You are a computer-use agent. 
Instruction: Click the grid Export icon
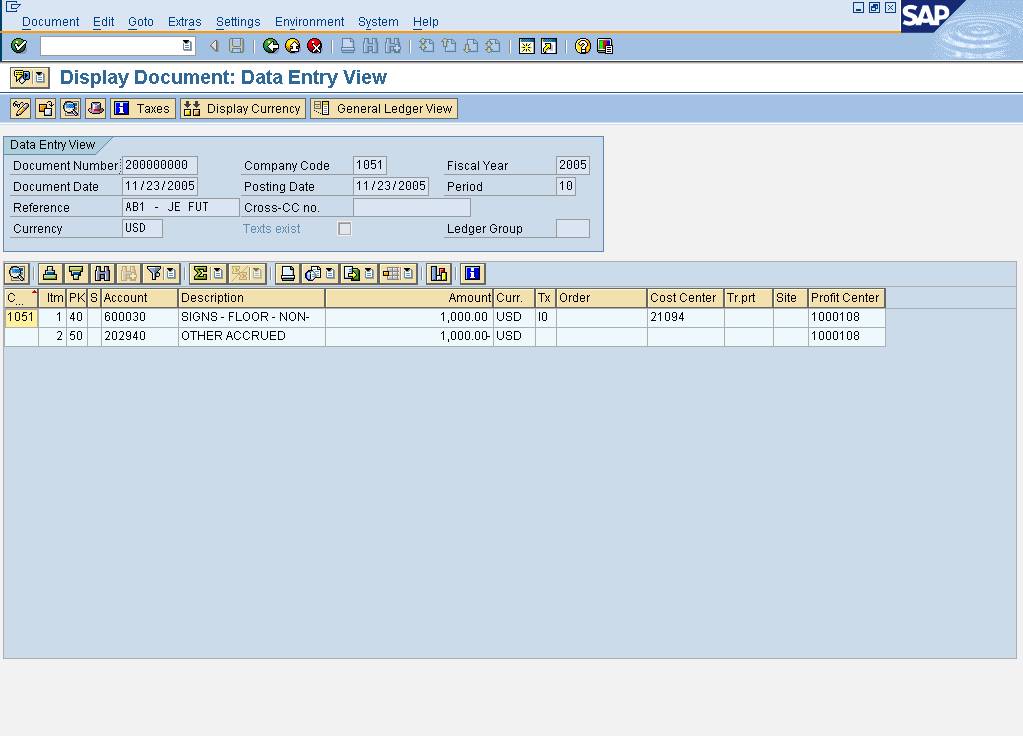[x=352, y=273]
